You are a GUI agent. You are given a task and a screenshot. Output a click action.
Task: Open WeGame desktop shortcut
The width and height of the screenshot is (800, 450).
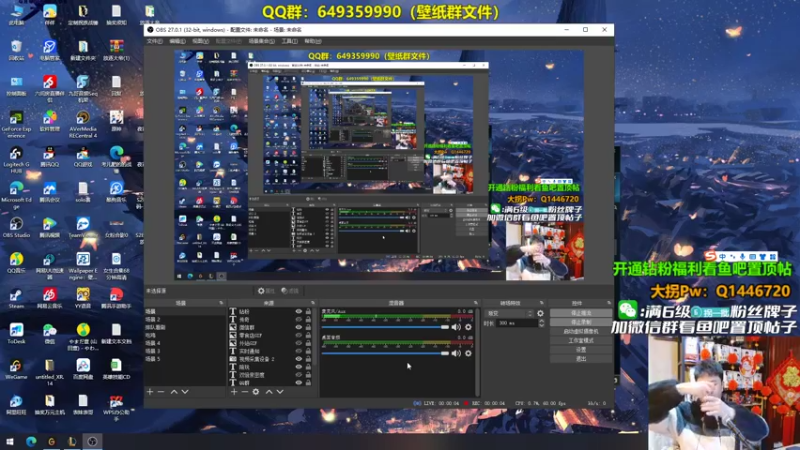16,369
